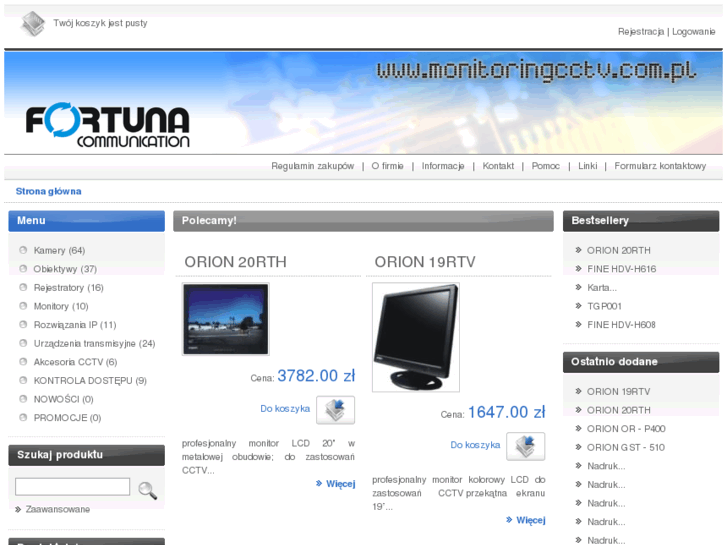
Task: Open Informacje page
Action: (443, 166)
